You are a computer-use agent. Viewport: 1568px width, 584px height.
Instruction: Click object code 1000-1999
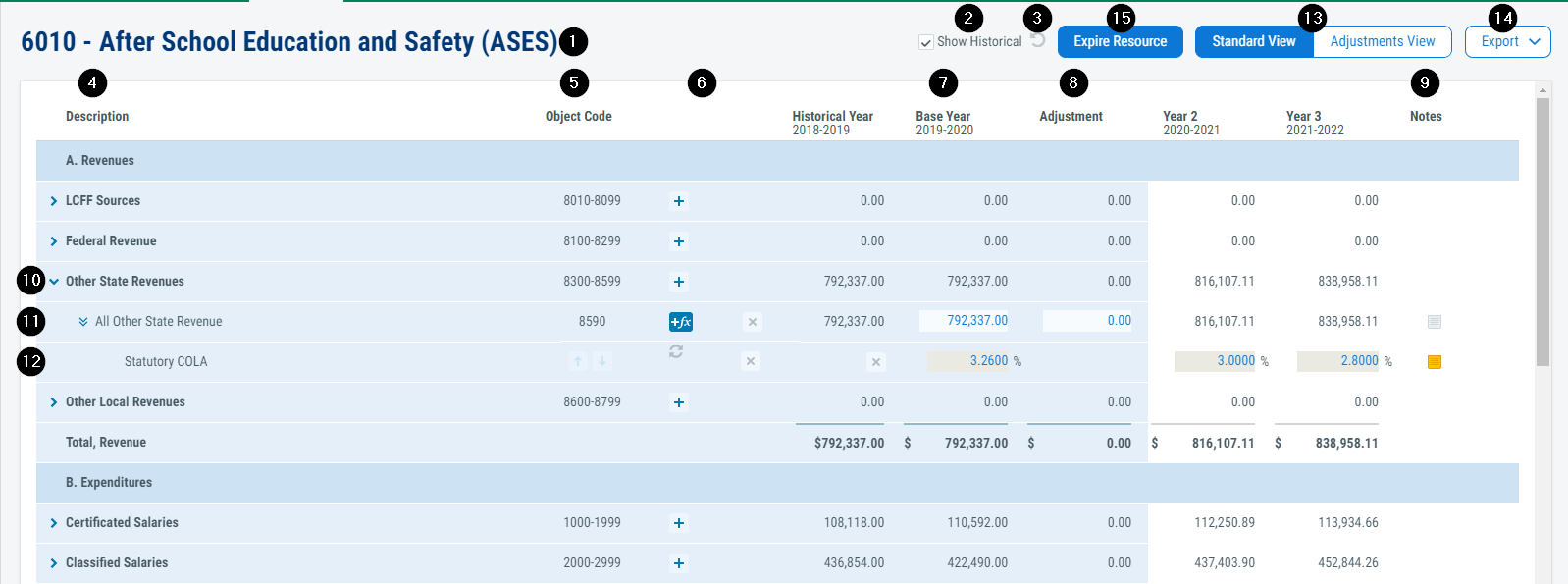click(x=592, y=523)
